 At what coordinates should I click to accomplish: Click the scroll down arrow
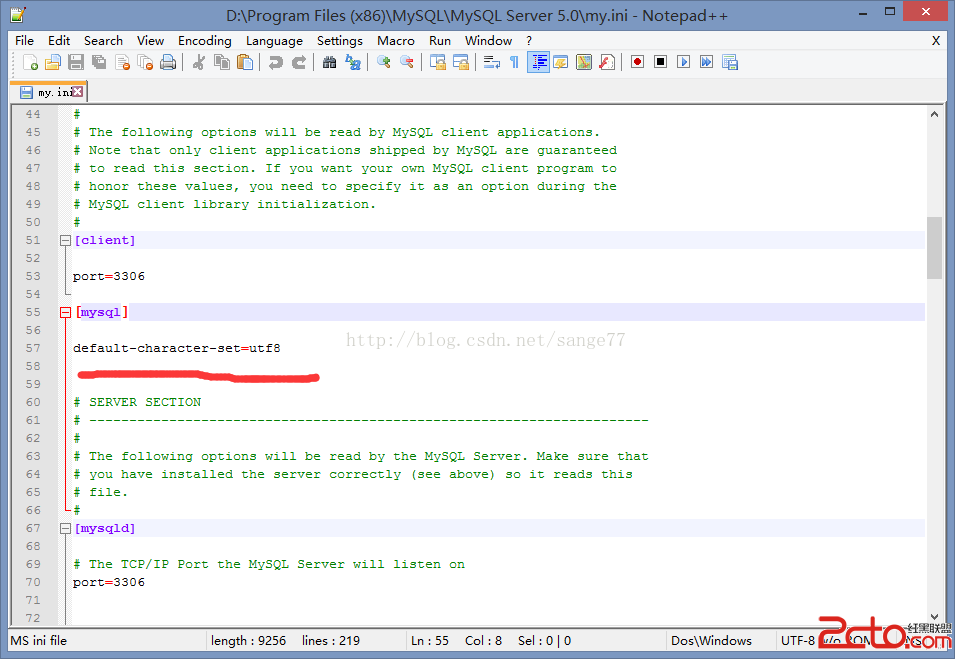click(x=934, y=616)
